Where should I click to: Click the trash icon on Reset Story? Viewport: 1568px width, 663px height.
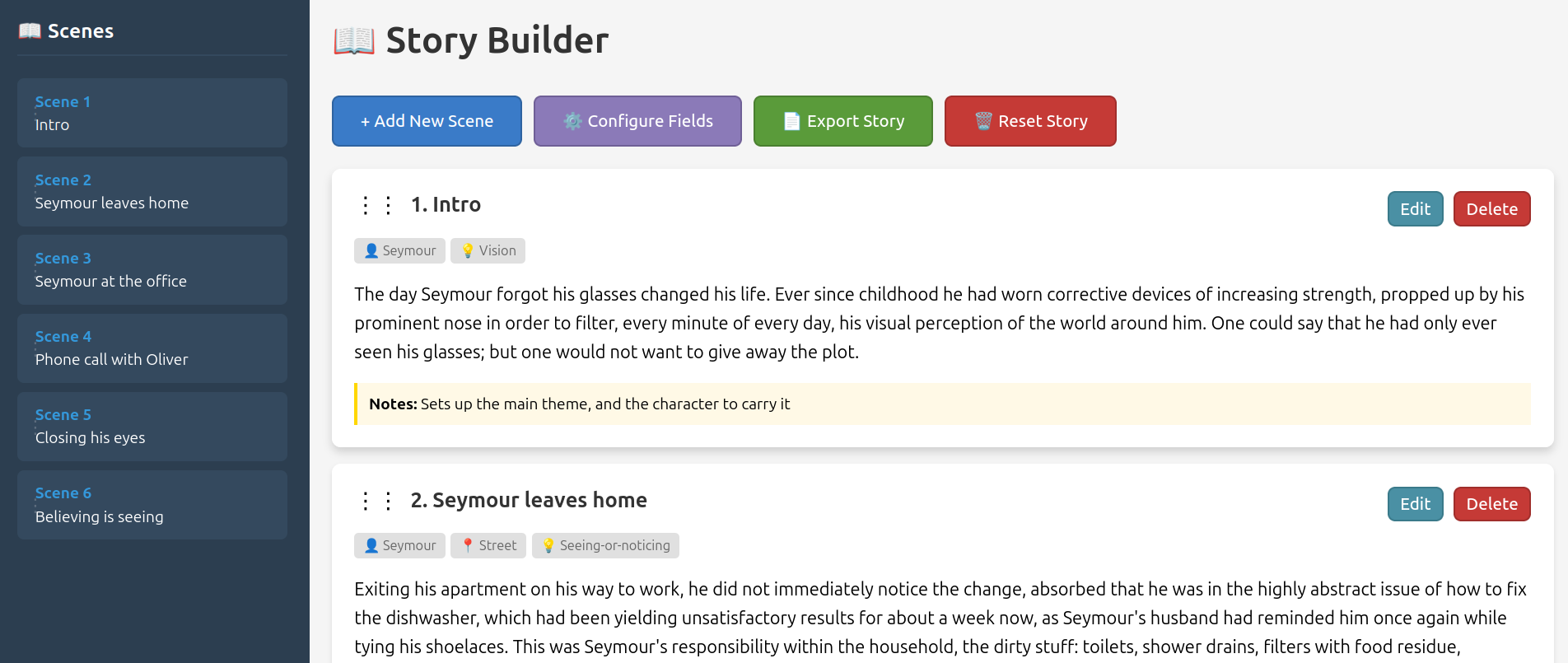tap(983, 121)
